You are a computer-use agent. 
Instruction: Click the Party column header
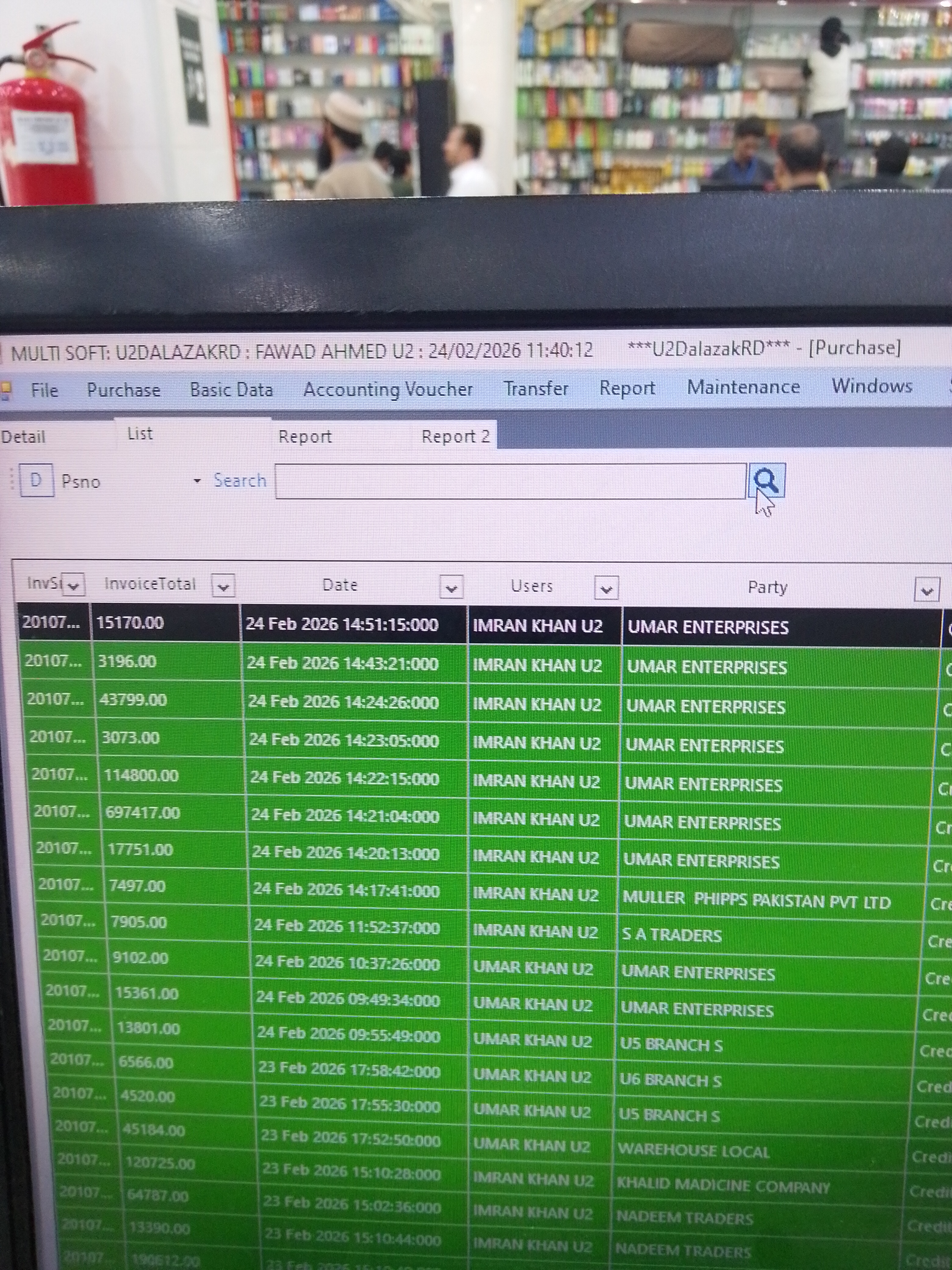[767, 587]
